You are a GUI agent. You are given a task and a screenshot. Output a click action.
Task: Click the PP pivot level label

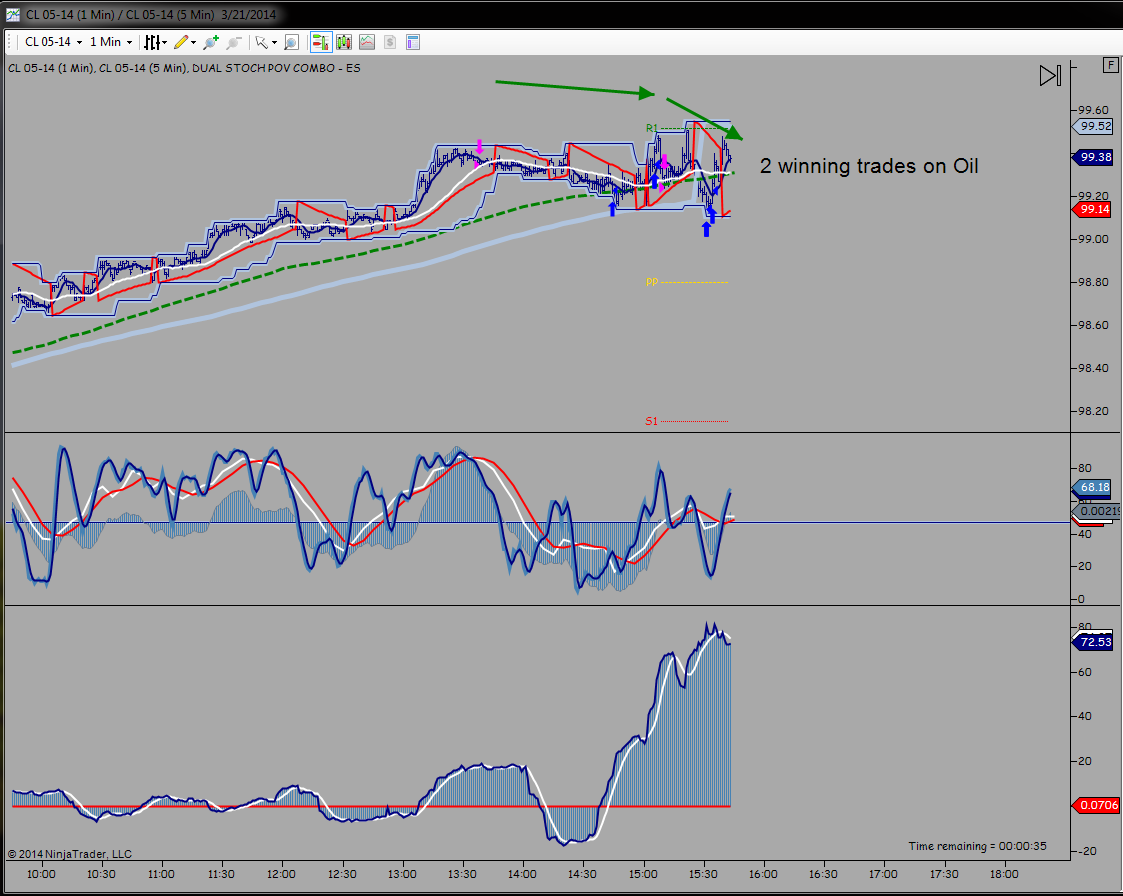(x=651, y=281)
